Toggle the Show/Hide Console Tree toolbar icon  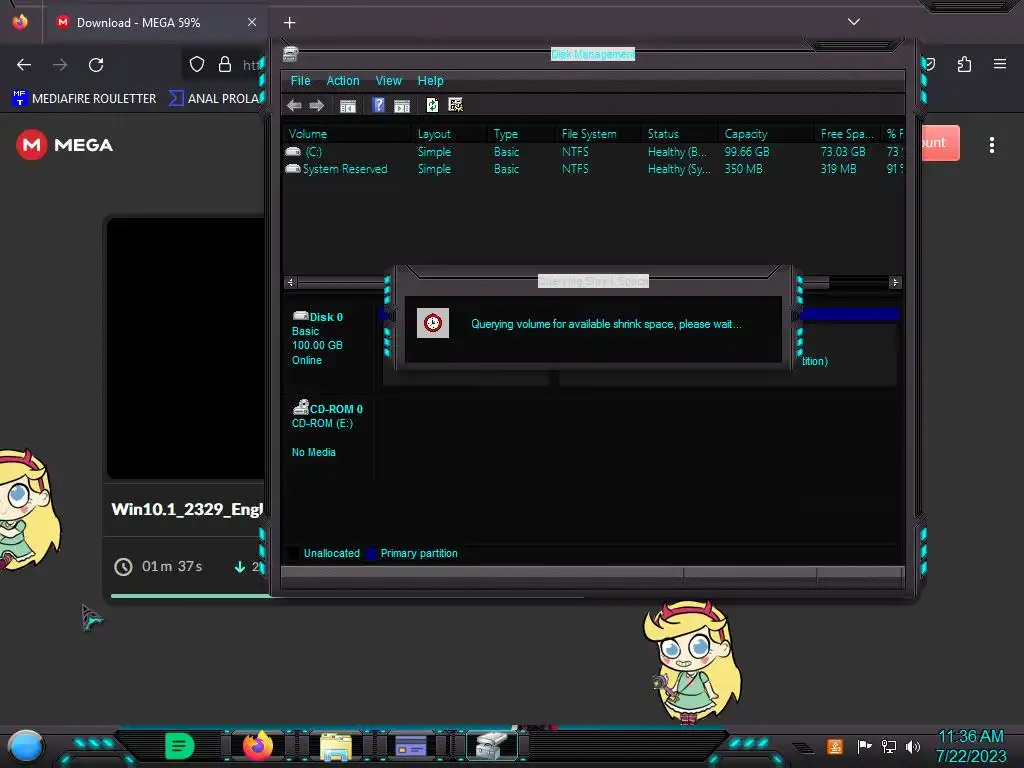coord(348,106)
